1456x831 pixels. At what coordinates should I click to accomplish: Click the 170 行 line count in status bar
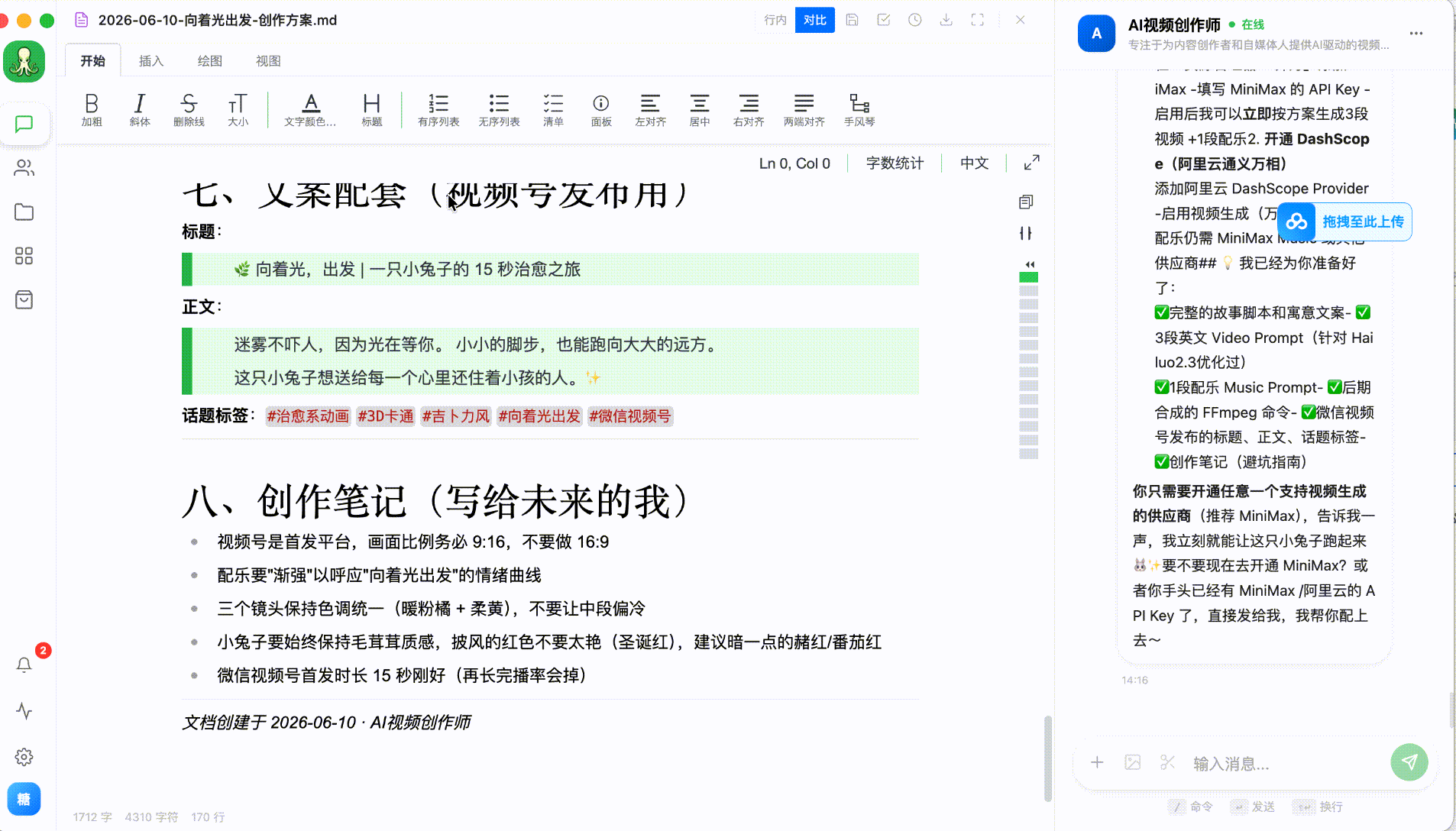tap(208, 817)
